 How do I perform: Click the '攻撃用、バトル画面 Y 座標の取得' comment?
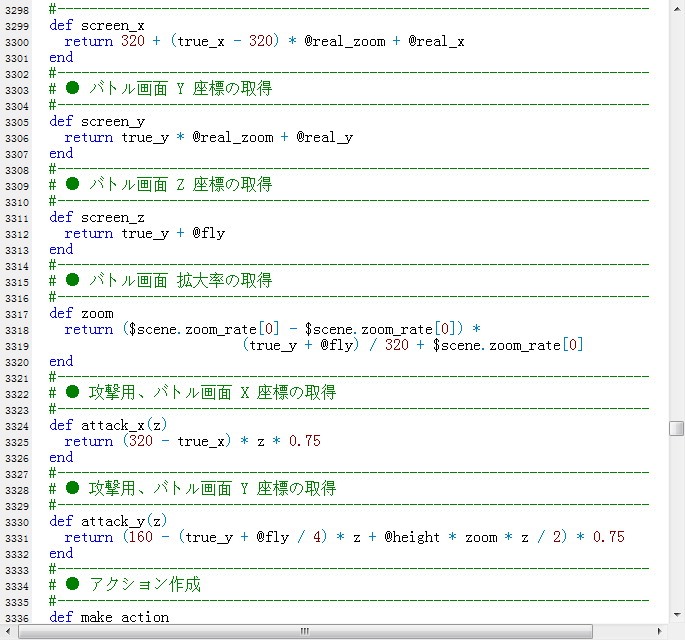tap(212, 489)
